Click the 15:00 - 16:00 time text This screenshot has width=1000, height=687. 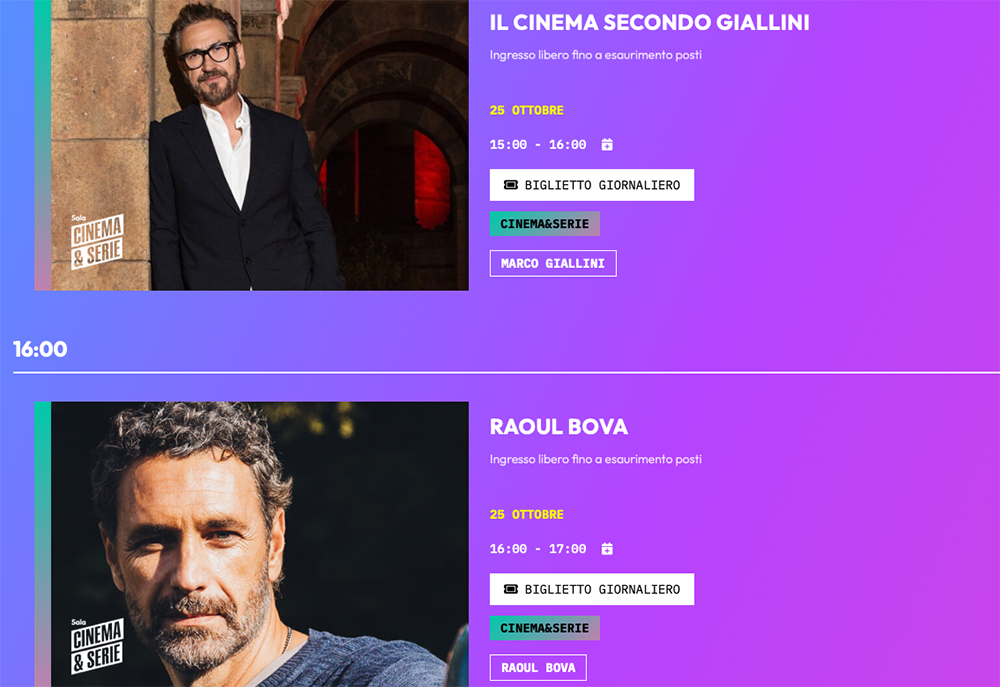(x=538, y=145)
